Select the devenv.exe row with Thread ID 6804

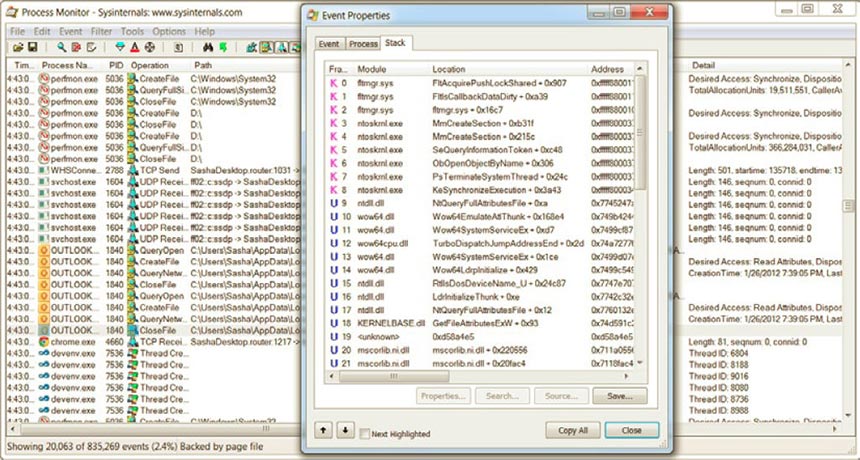click(x=154, y=354)
